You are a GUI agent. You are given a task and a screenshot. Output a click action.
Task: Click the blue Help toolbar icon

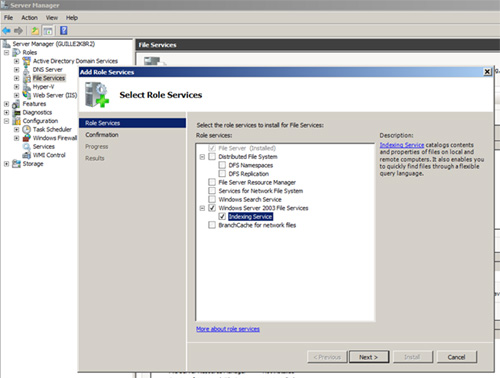point(64,31)
